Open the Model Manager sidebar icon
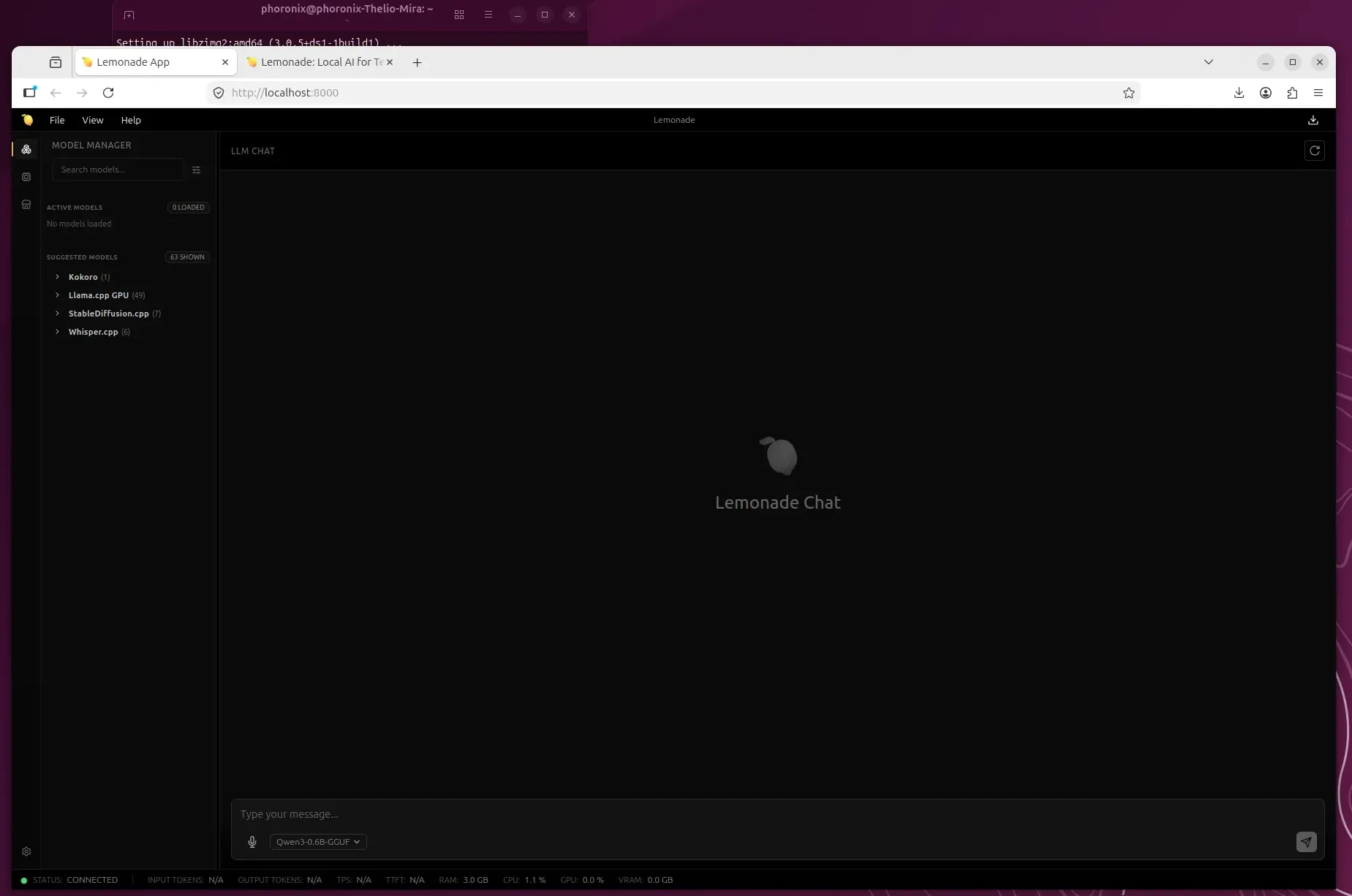The height and width of the screenshot is (896, 1352). [26, 149]
